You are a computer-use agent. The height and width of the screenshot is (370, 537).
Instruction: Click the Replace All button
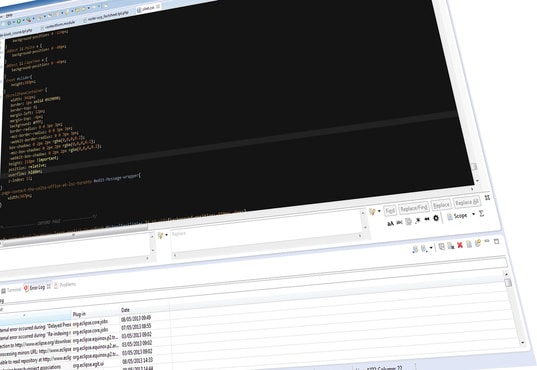coord(466,202)
